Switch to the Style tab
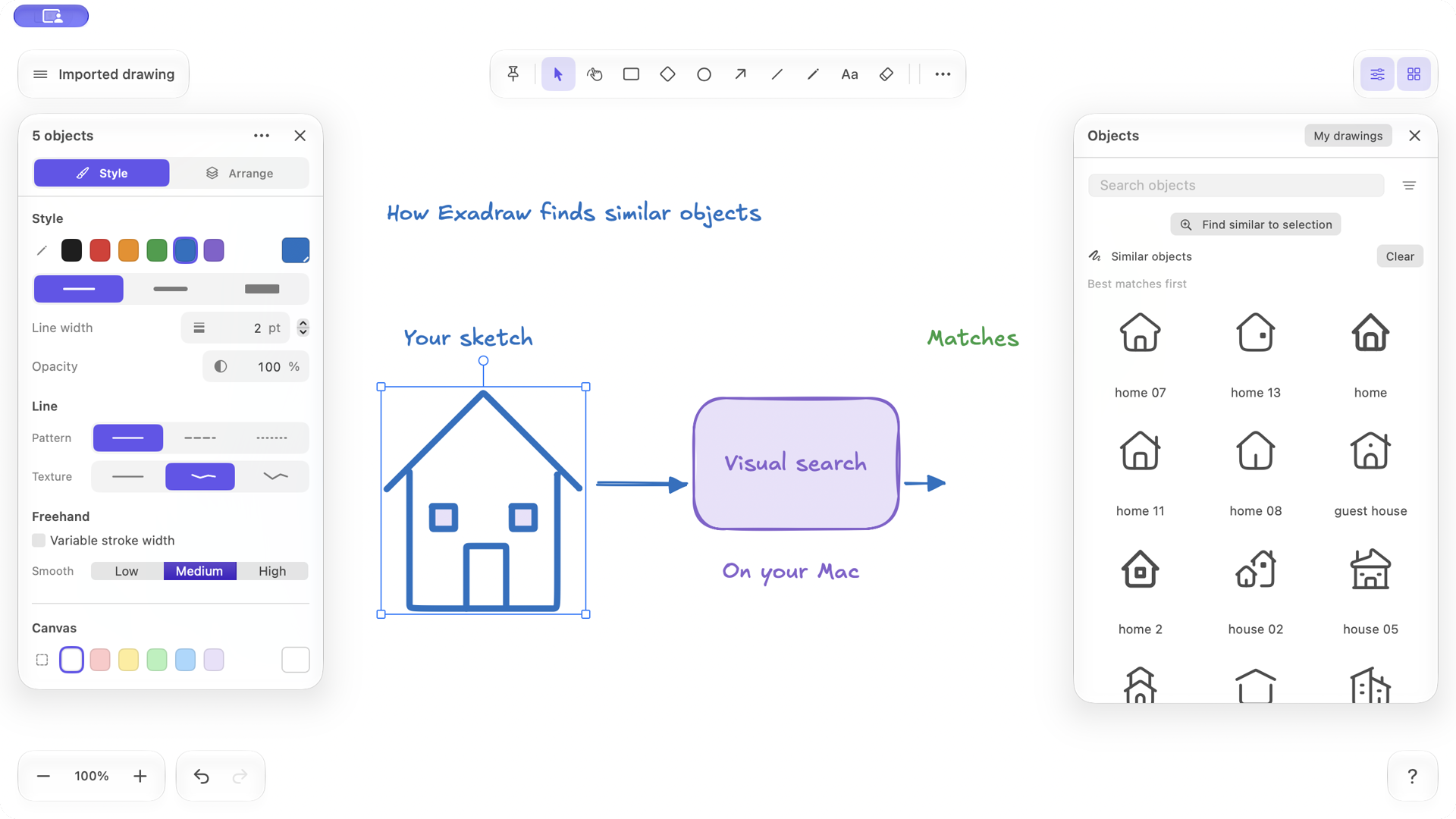Screen dimensions: 1456x819 102,174
